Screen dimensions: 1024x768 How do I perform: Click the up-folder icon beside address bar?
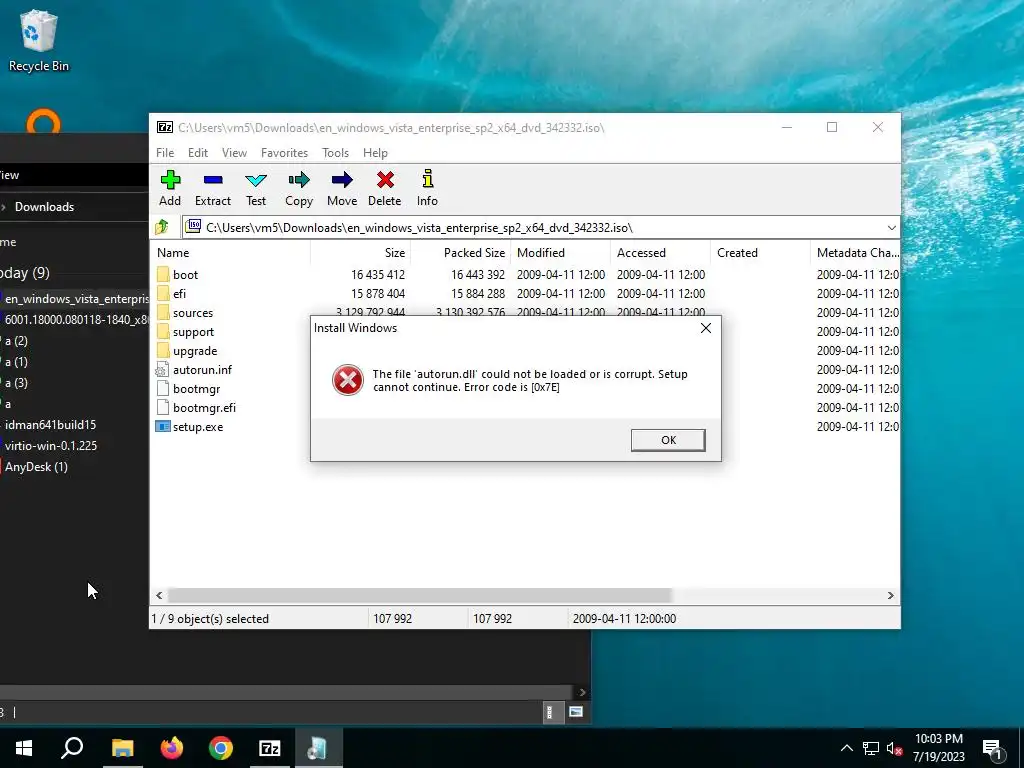click(x=162, y=227)
